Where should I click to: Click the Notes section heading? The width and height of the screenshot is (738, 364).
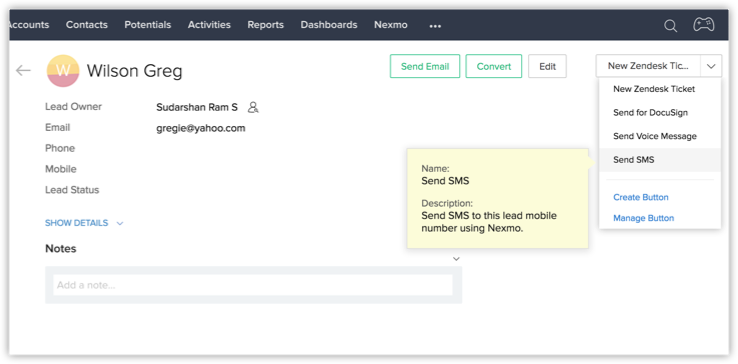point(61,249)
